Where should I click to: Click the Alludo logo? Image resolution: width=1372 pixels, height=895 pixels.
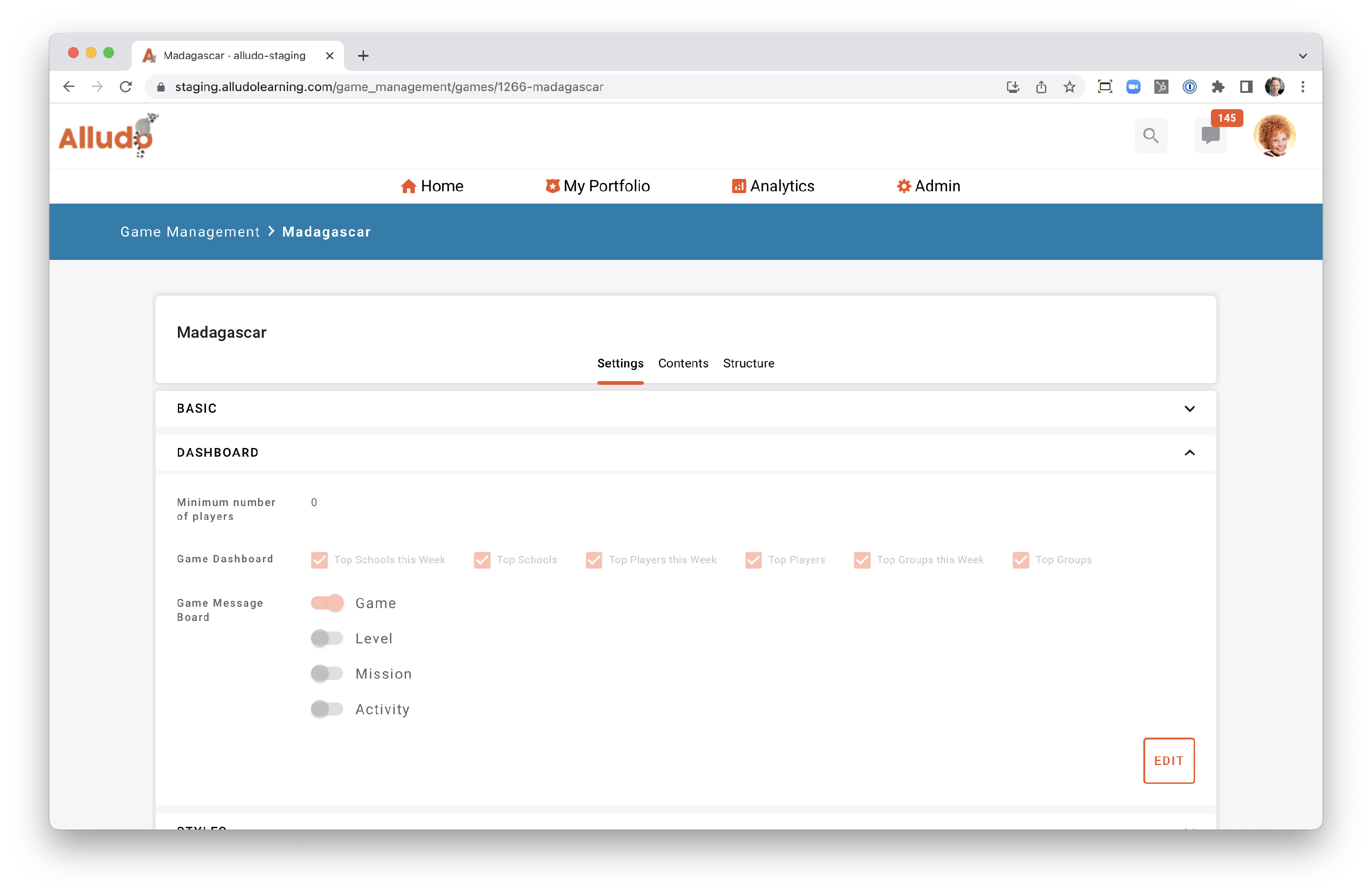click(x=108, y=135)
